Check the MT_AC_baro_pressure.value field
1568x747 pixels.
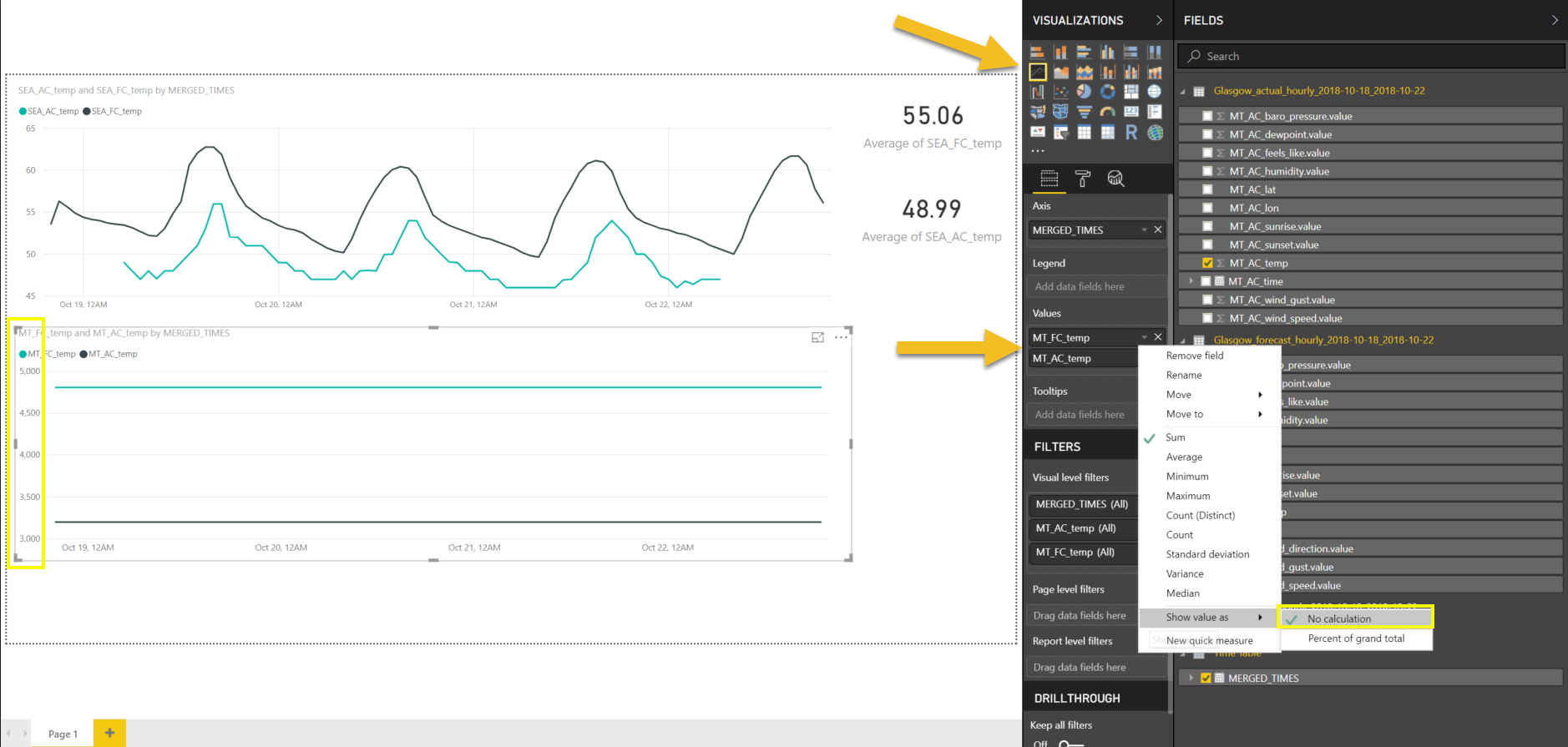pyautogui.click(x=1207, y=116)
